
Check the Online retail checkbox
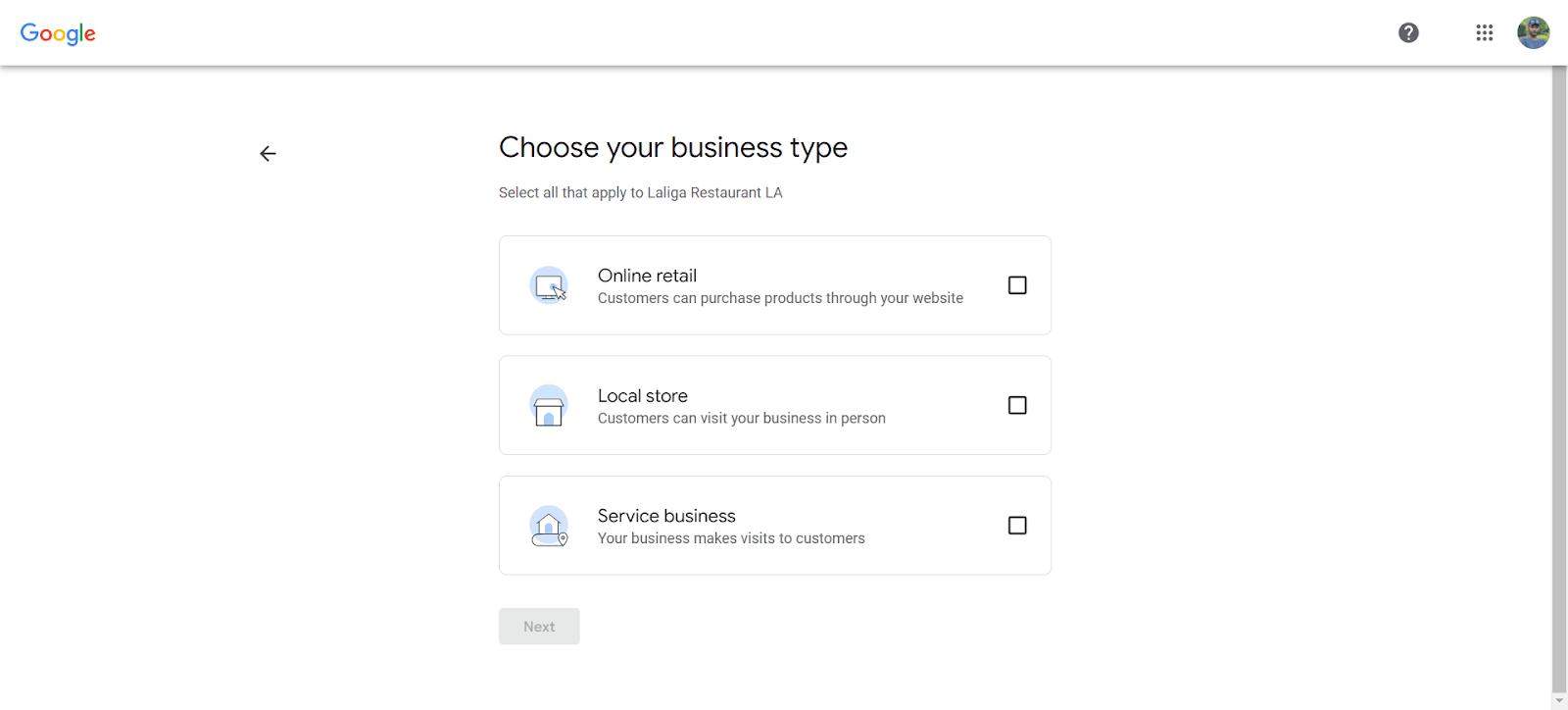pos(1017,285)
